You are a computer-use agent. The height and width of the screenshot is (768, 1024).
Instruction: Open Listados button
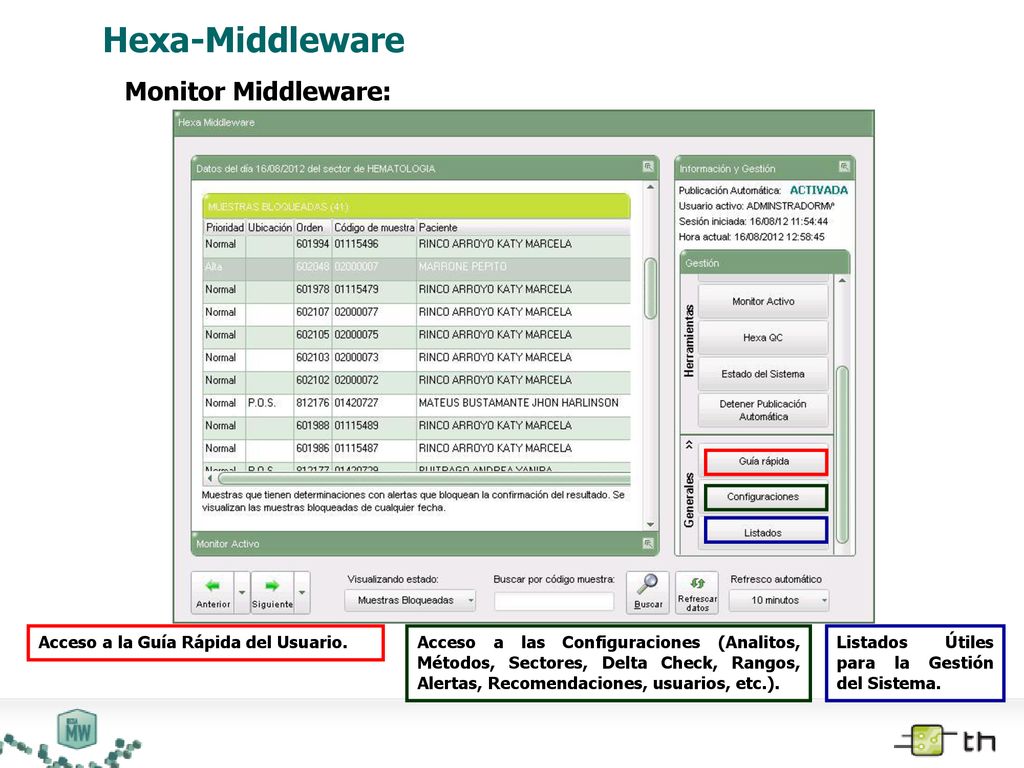[764, 532]
